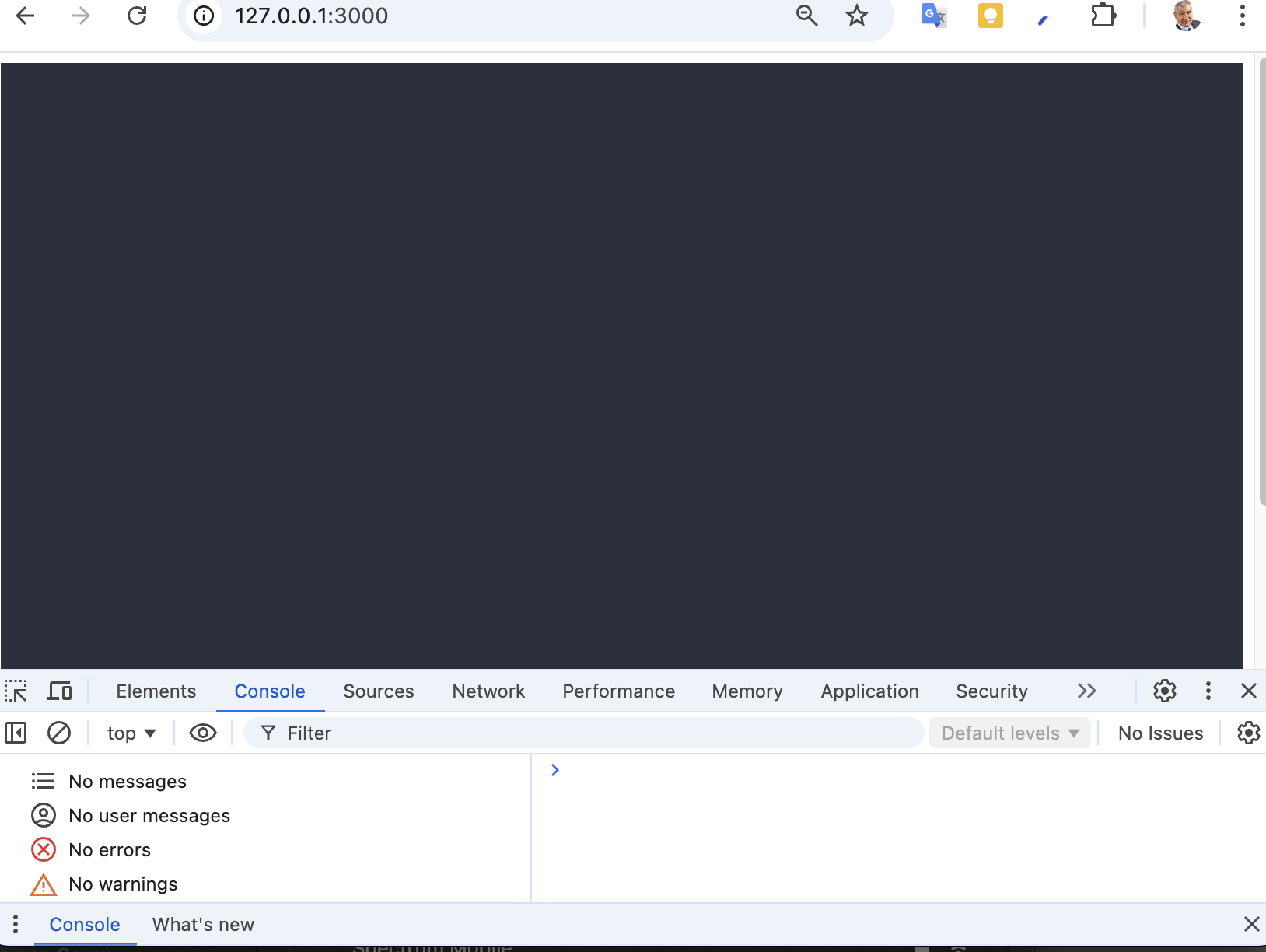Click the page vertical scrollbar
Screen dimensions: 1266x952
tap(1261, 282)
